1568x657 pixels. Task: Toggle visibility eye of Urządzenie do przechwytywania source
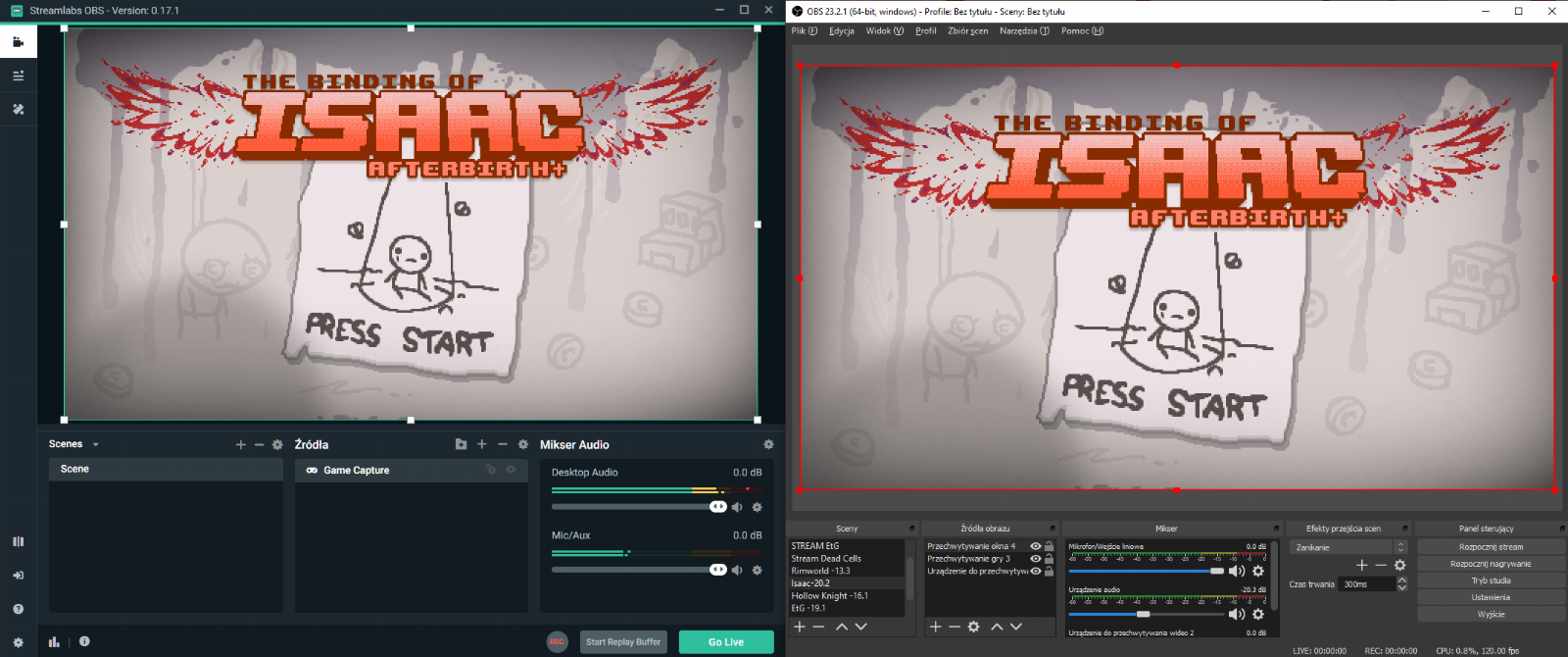click(x=1036, y=571)
